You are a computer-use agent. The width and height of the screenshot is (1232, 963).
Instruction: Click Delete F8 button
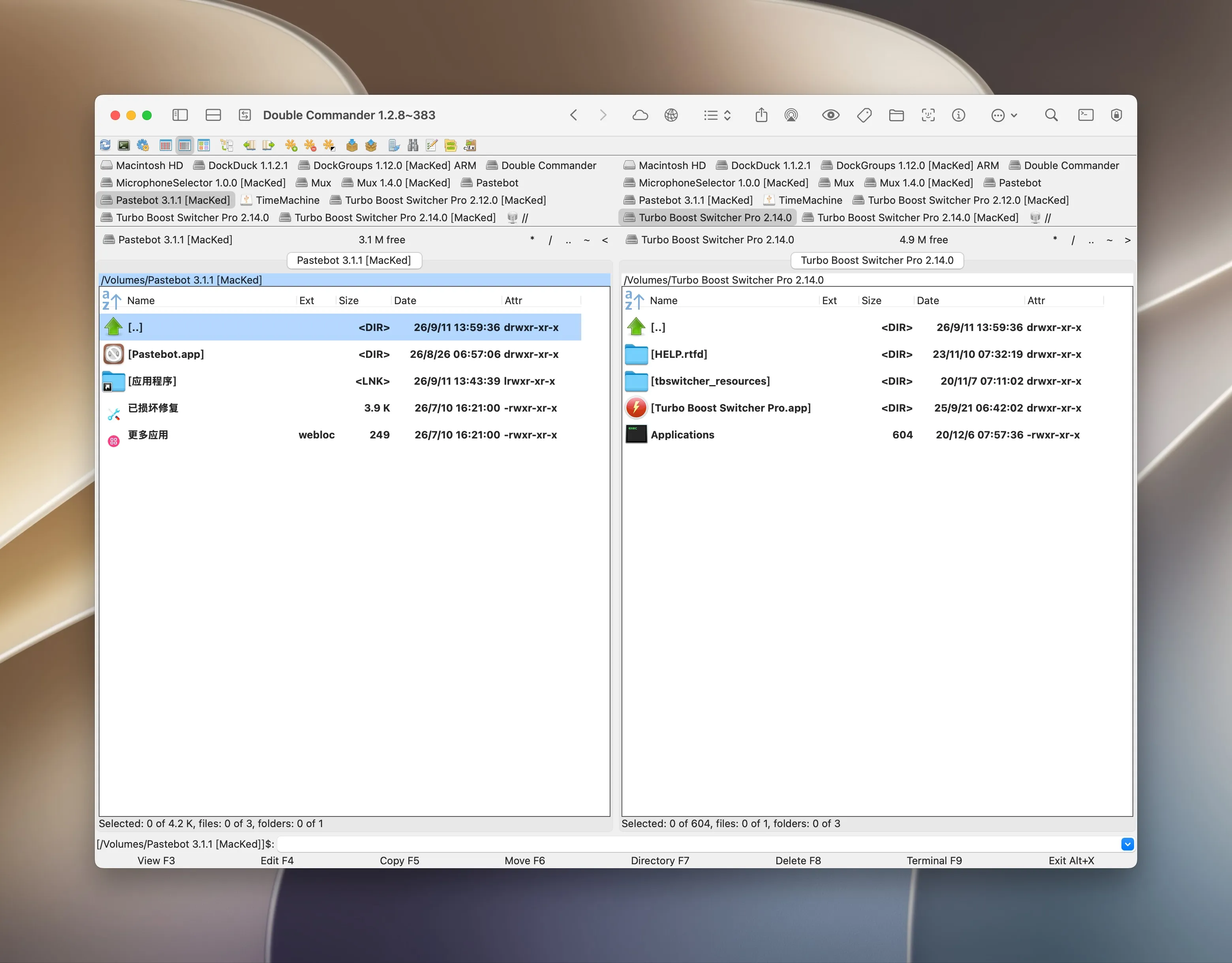click(x=798, y=860)
